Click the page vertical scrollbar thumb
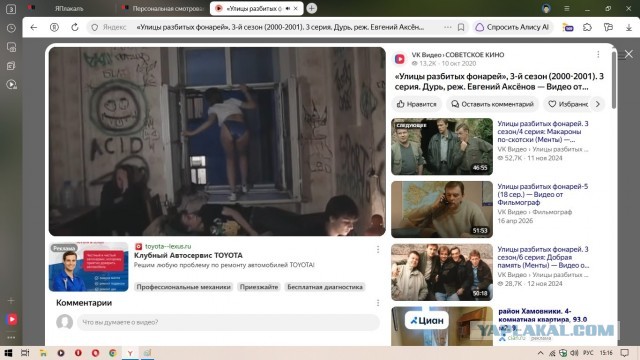 tap(614, 80)
